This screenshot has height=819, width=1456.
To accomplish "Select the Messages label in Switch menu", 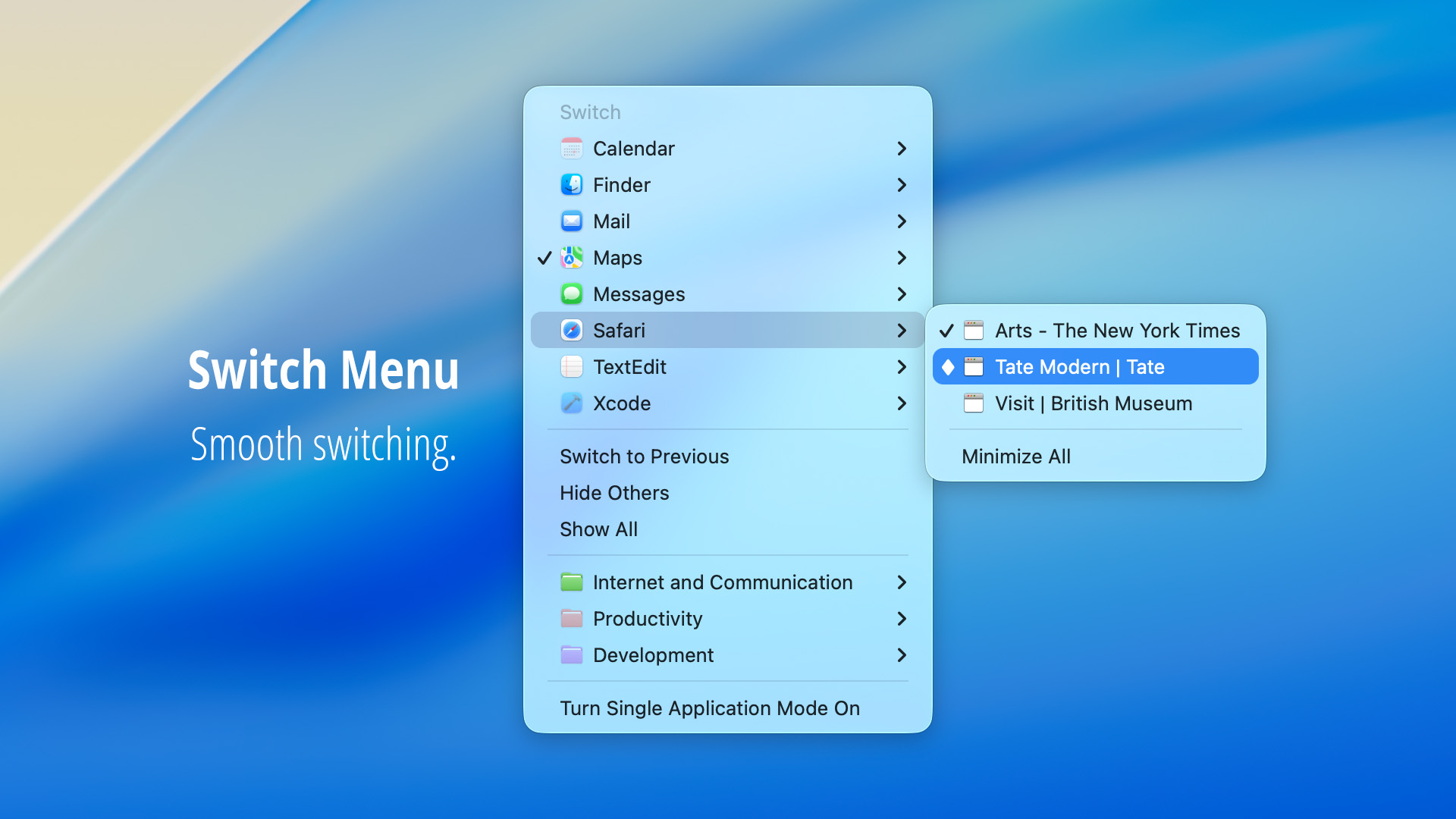I will click(x=639, y=294).
